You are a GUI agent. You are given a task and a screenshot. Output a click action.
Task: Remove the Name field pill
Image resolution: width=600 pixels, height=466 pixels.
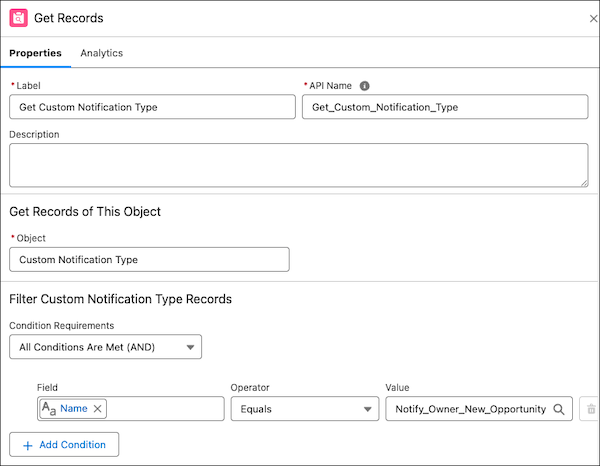click(x=98, y=409)
